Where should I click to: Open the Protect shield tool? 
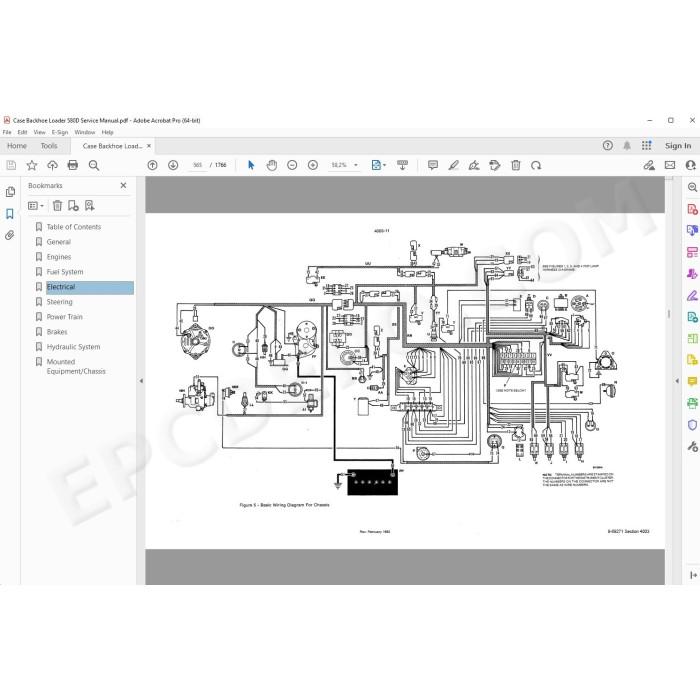pos(692,425)
